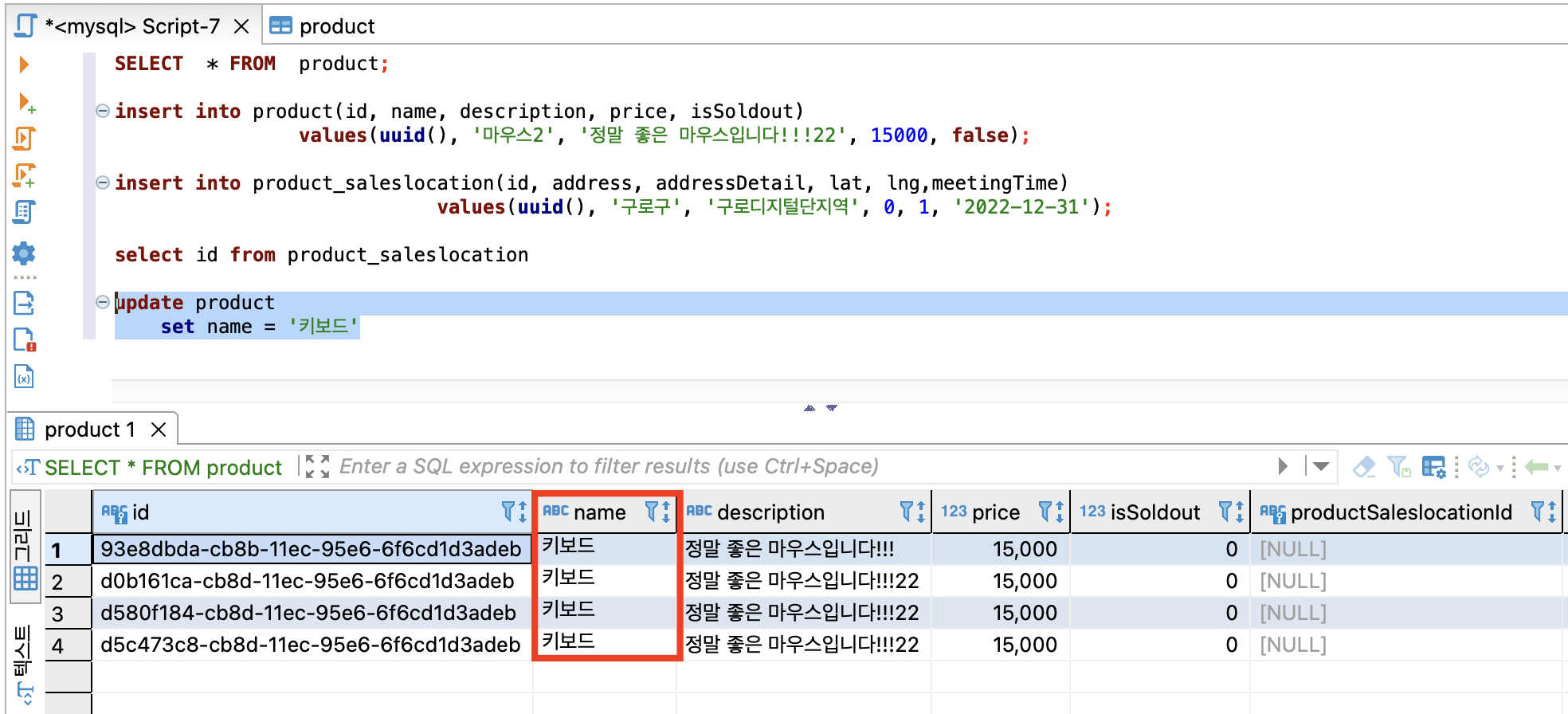Open custom filters table settings icon
This screenshot has width=1568, height=714.
[x=1434, y=466]
